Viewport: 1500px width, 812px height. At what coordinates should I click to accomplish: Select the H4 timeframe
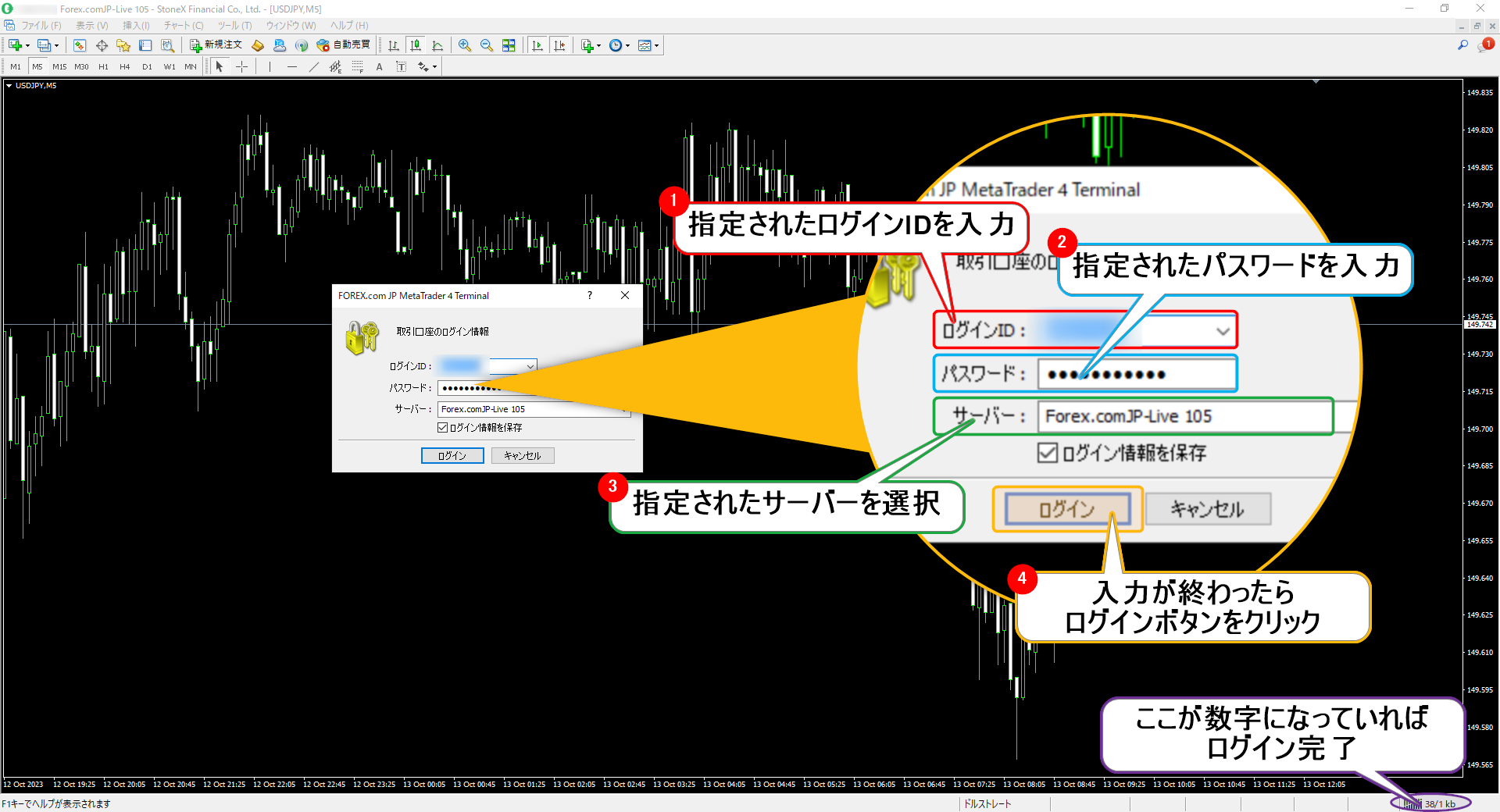click(125, 67)
